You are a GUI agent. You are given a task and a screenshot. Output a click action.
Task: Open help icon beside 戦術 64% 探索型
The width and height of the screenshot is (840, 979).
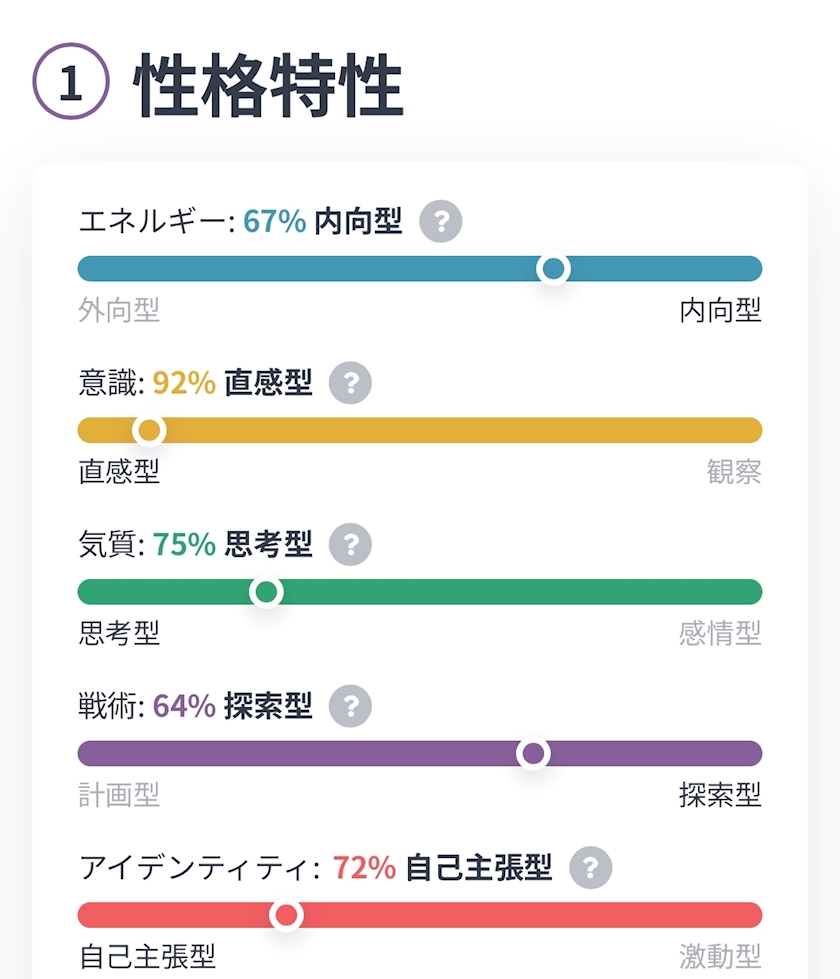350,706
